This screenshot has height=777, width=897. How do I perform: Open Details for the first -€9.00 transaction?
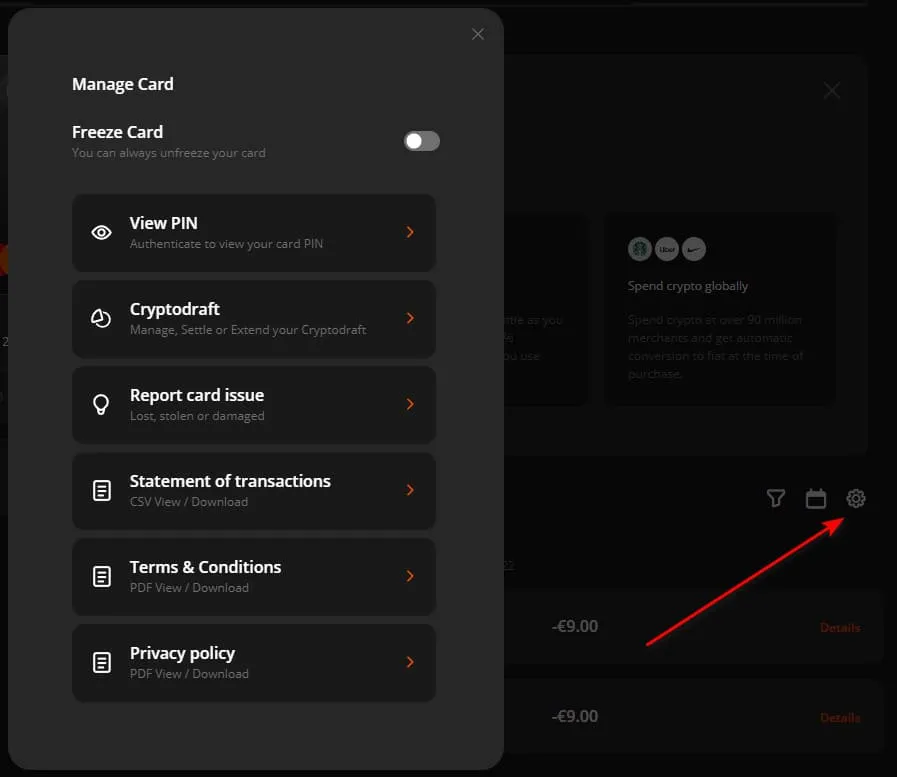click(x=840, y=628)
